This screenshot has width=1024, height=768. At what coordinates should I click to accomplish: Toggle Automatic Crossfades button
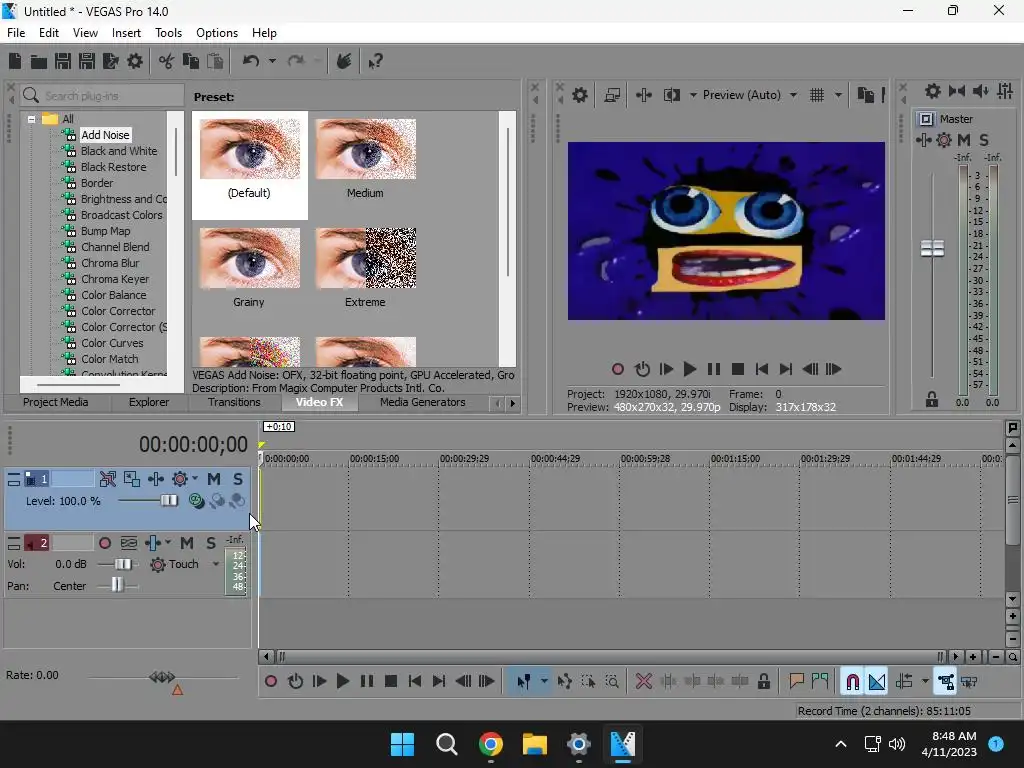point(876,682)
